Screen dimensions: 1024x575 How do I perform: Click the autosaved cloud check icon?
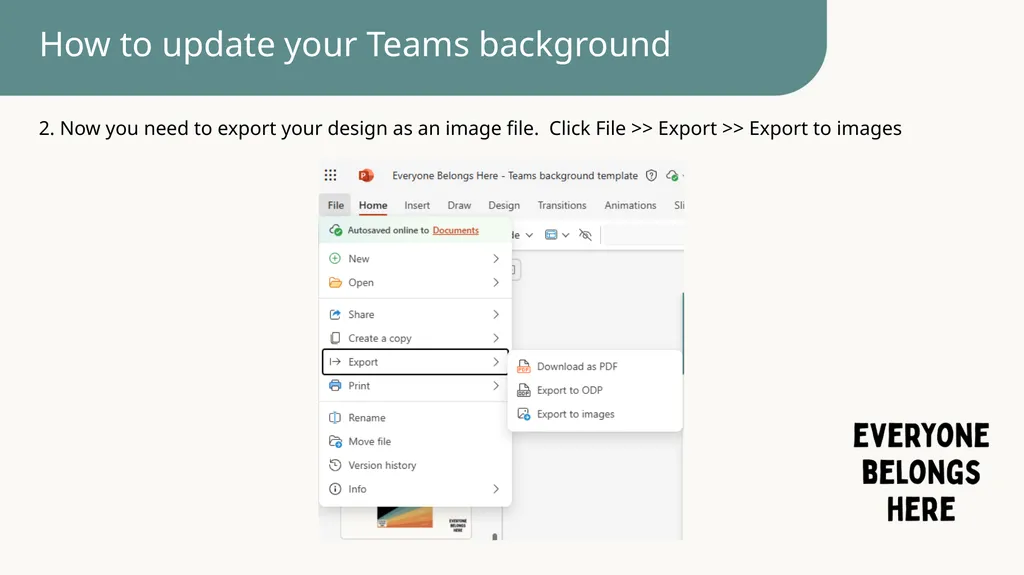click(336, 230)
